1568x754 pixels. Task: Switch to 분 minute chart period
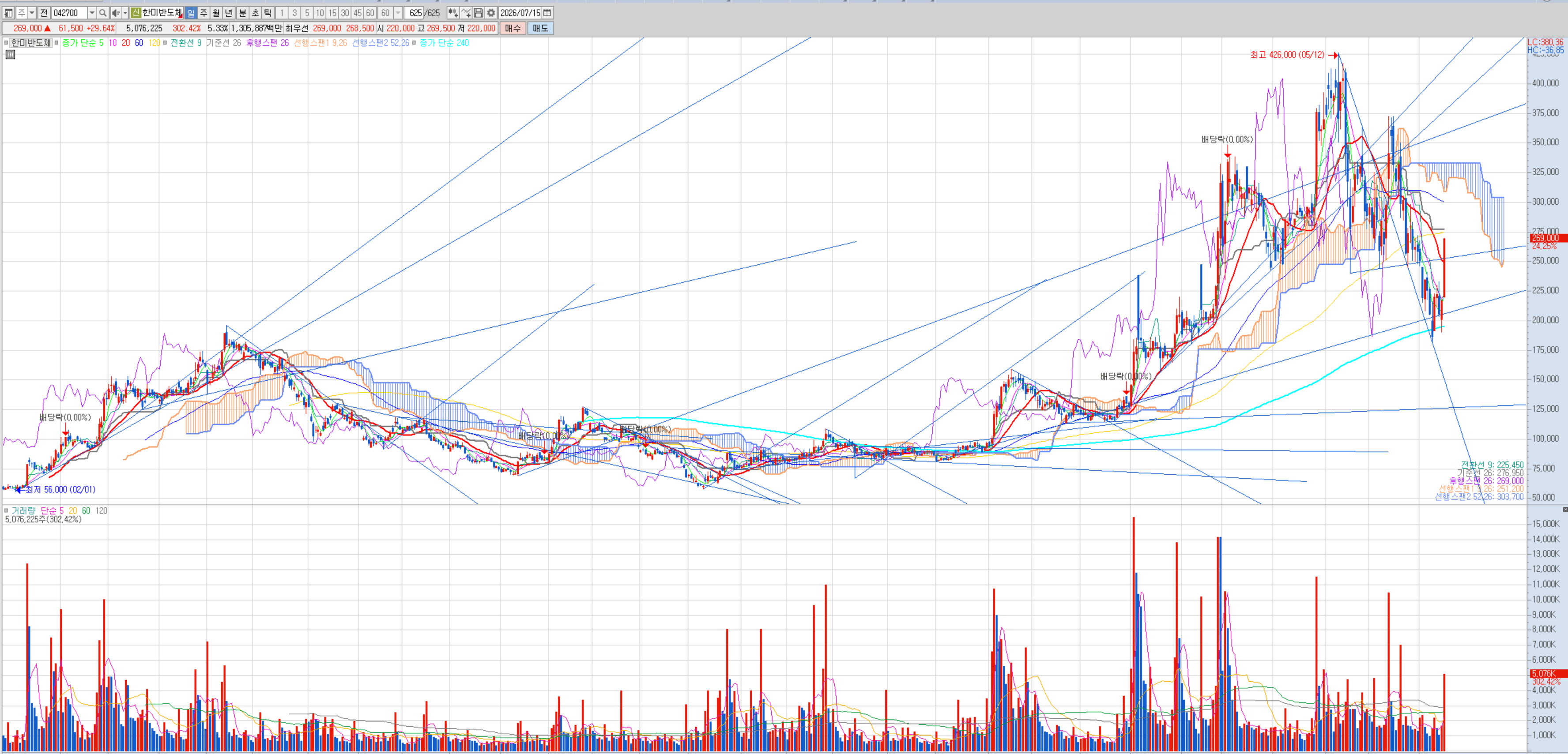(242, 13)
